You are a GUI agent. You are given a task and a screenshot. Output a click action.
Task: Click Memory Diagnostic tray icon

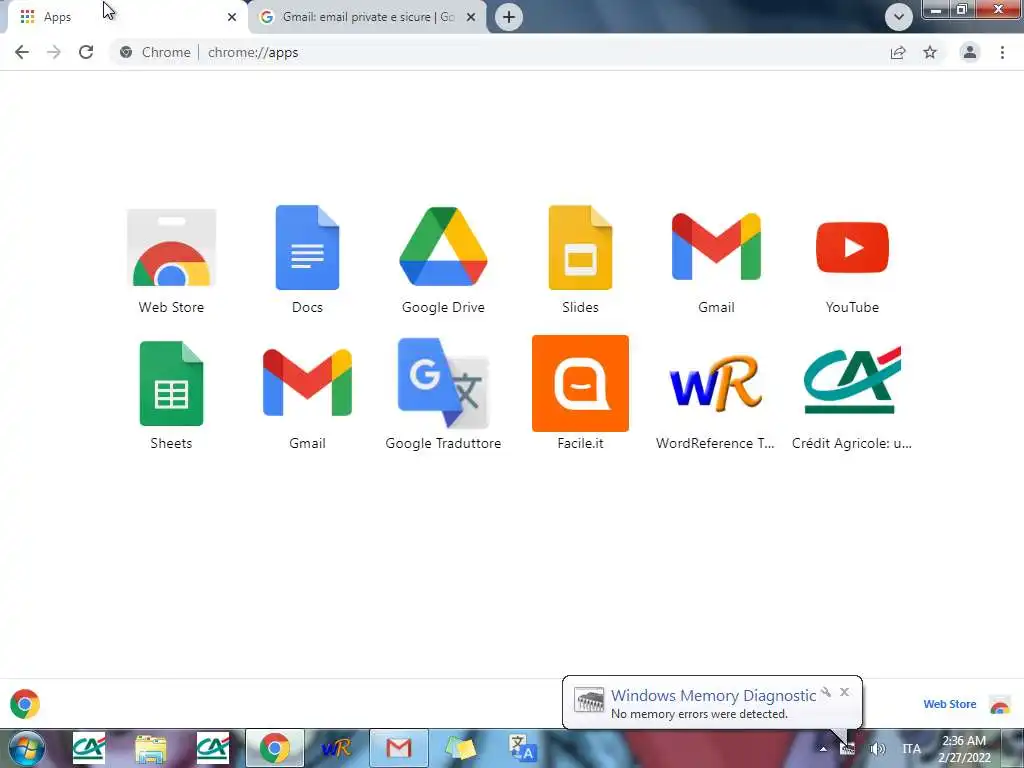tap(848, 749)
